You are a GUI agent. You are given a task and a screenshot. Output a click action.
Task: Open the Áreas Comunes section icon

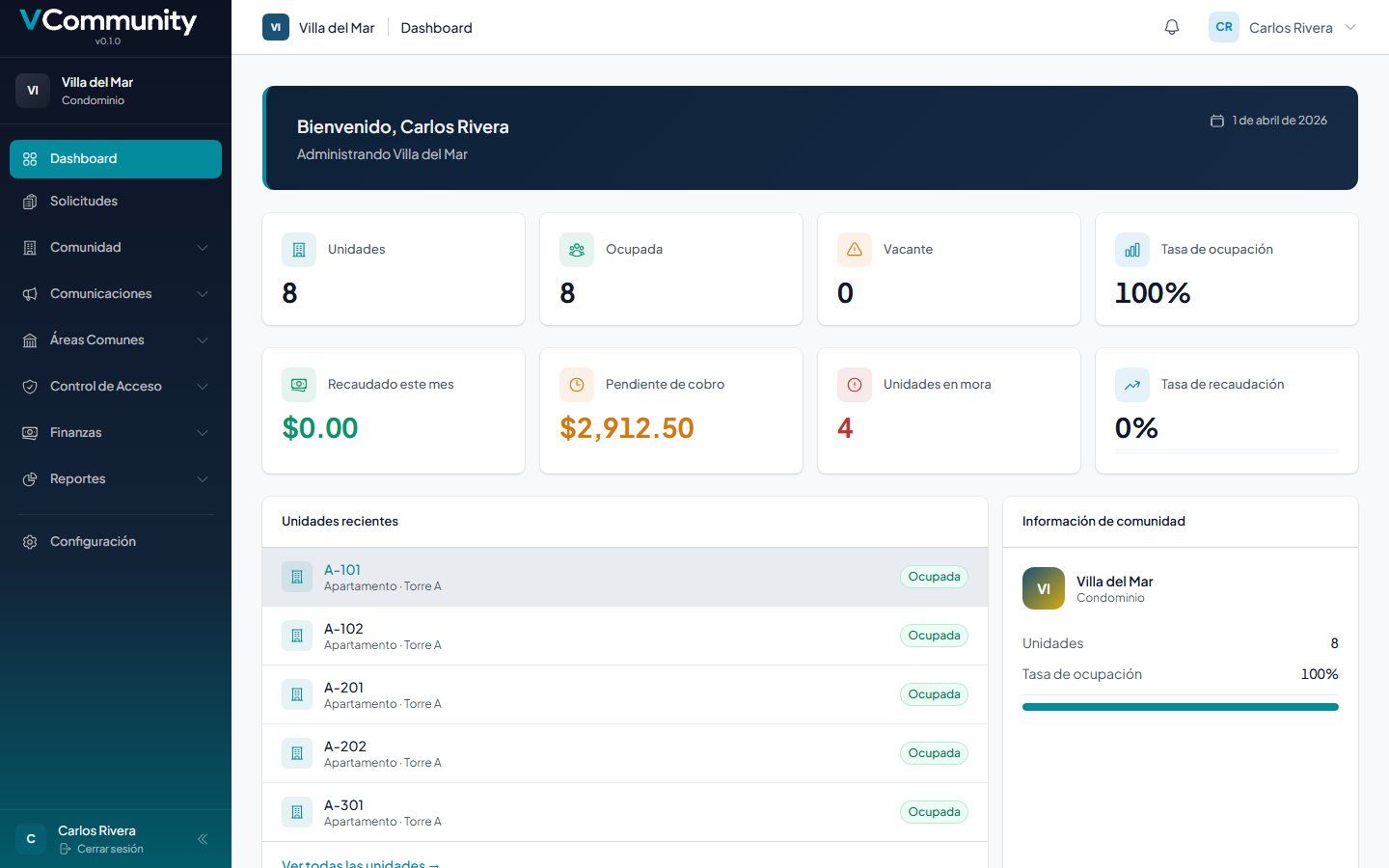[31, 339]
